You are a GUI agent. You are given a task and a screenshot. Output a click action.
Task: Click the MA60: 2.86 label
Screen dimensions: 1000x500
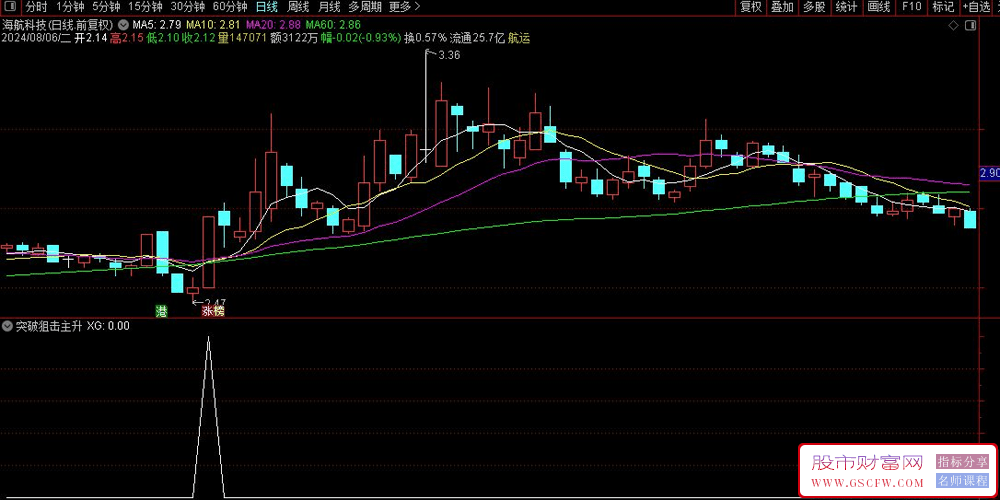click(x=333, y=25)
